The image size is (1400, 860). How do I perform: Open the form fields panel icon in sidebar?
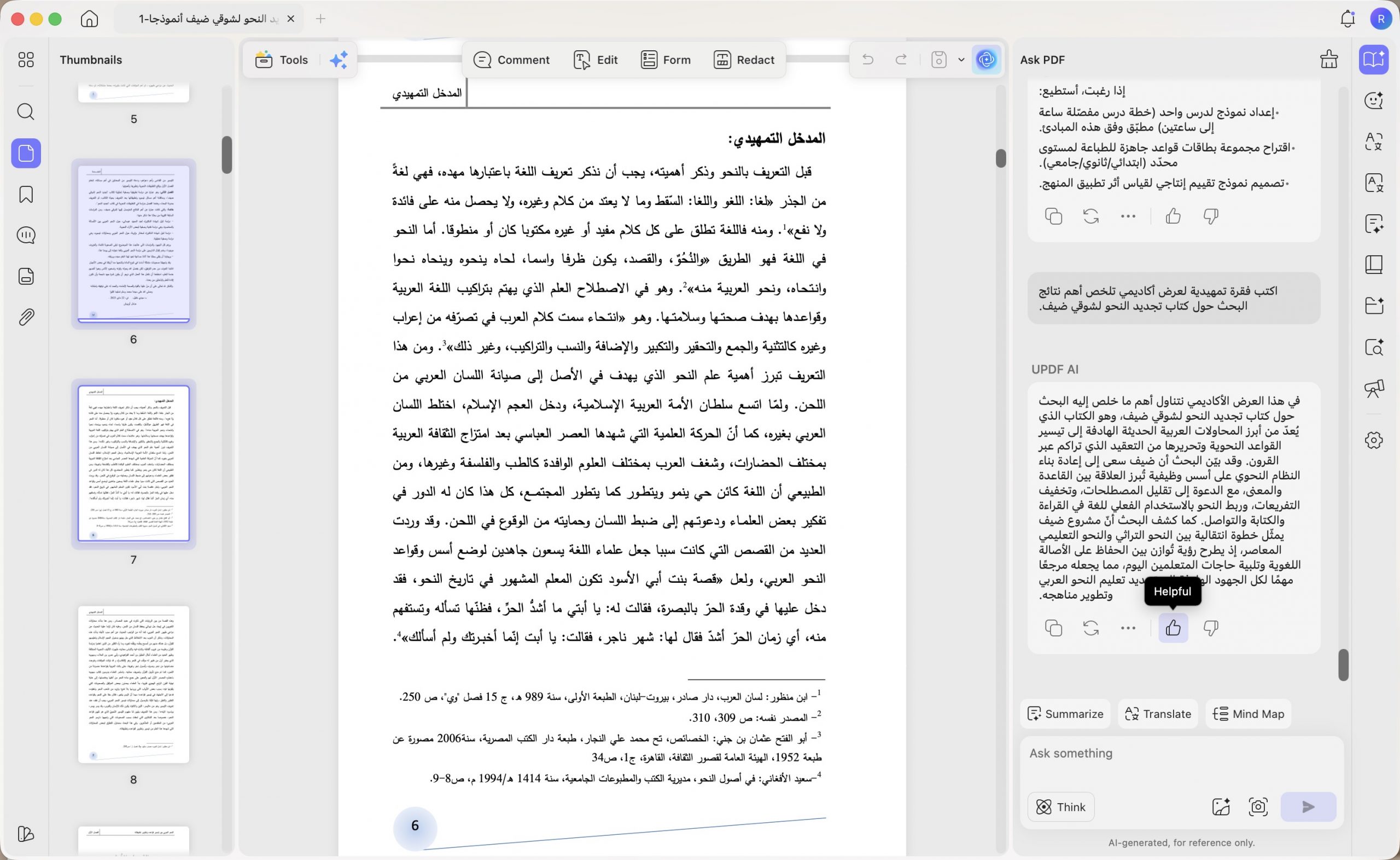pyautogui.click(x=26, y=276)
